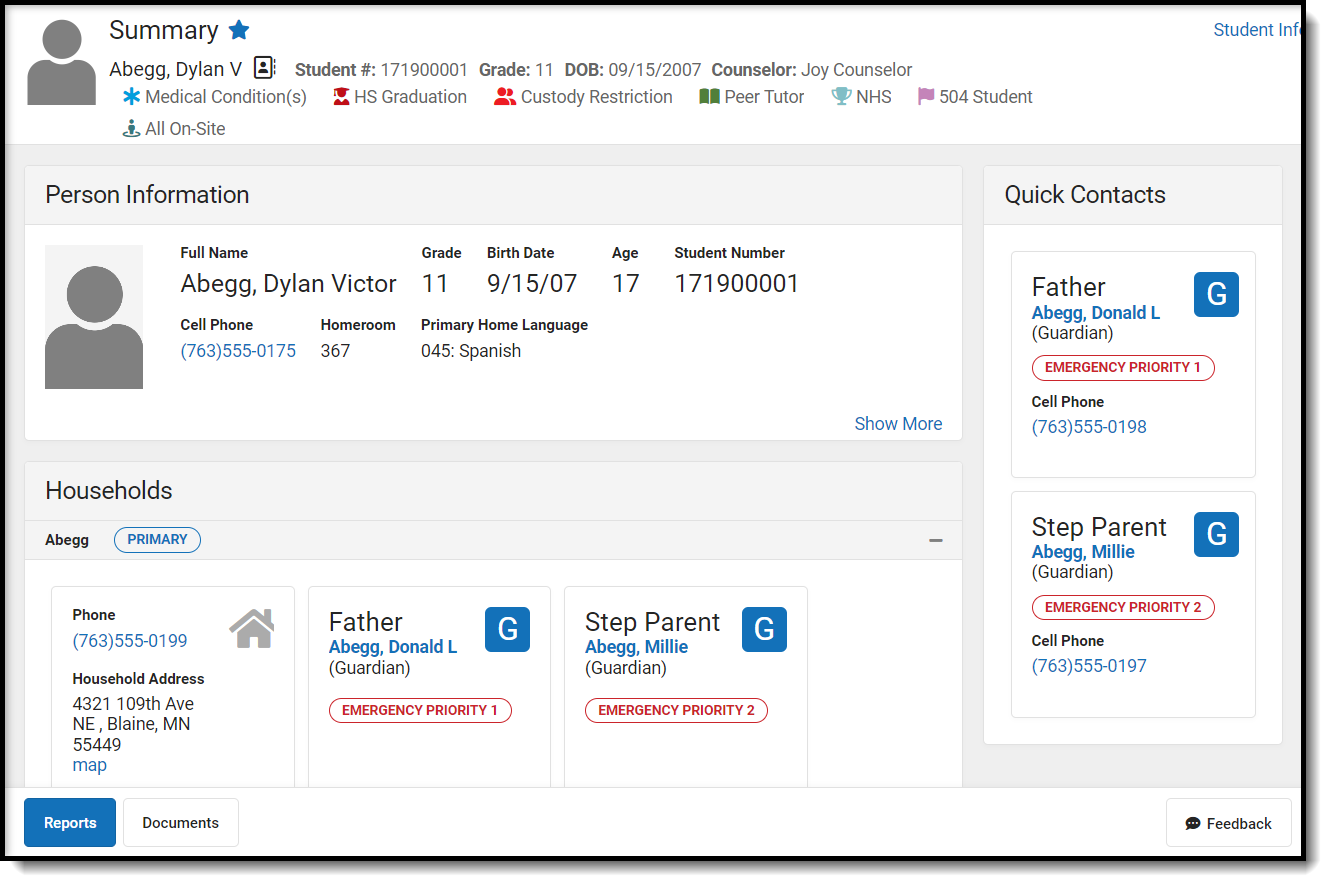Open the Documents button

click(x=181, y=823)
